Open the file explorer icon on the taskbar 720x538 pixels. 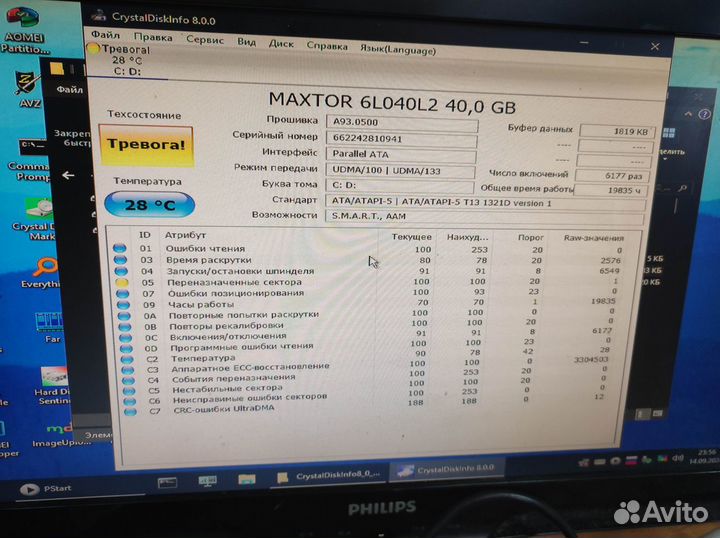[247, 479]
